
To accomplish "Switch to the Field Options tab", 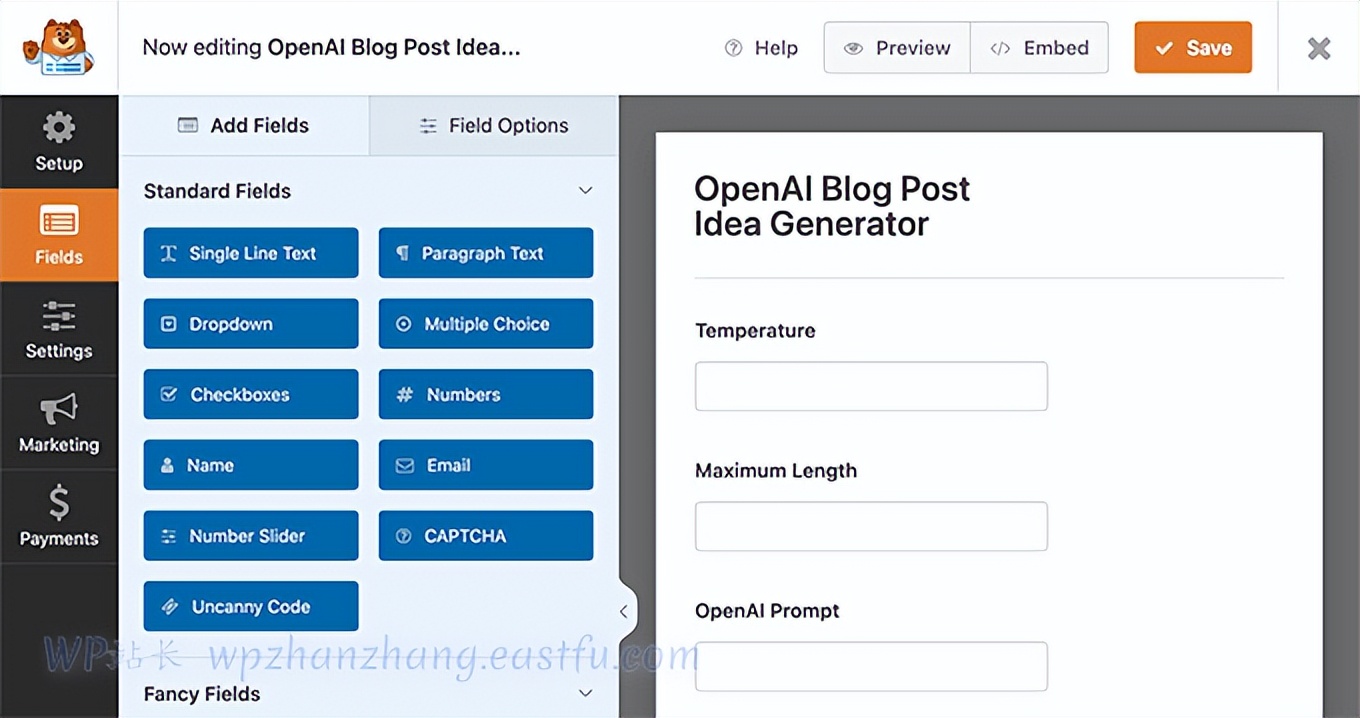I will (x=494, y=126).
